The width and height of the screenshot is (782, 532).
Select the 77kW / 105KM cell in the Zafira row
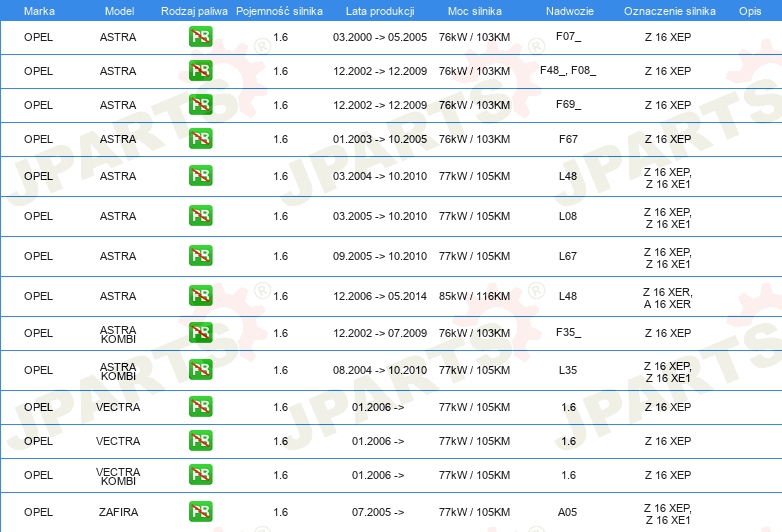point(474,512)
